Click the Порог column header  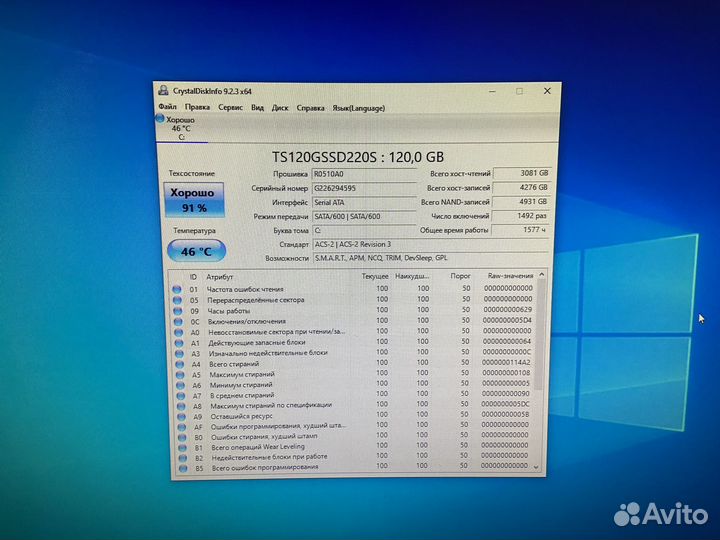[461, 276]
